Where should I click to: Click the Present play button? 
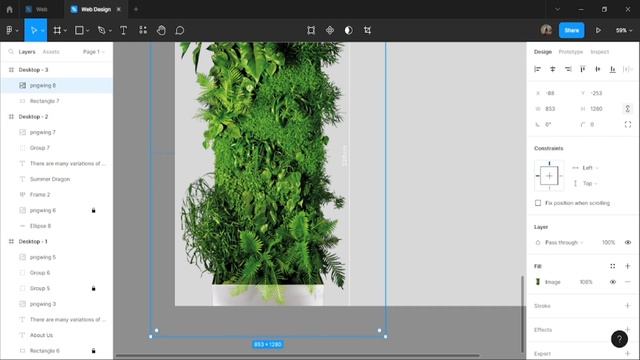pos(598,30)
